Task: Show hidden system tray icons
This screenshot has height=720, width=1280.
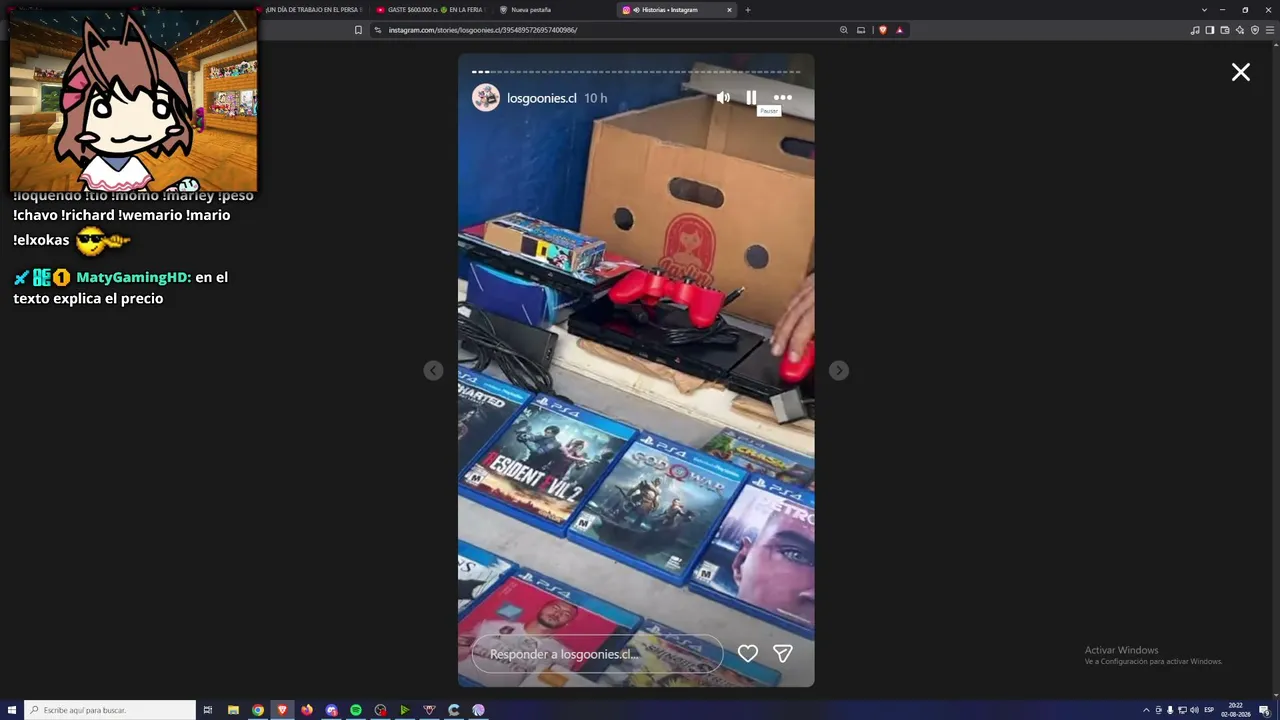Action: [1146, 710]
